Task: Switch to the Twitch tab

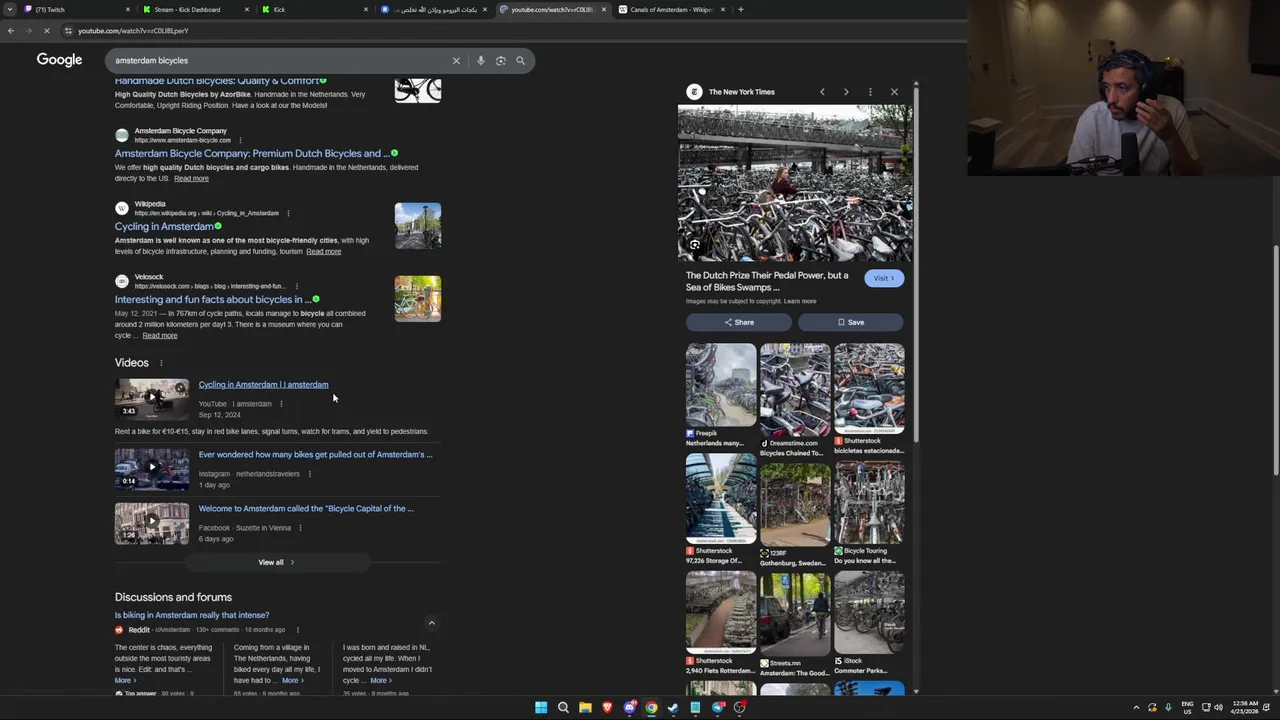Action: click(x=75, y=10)
